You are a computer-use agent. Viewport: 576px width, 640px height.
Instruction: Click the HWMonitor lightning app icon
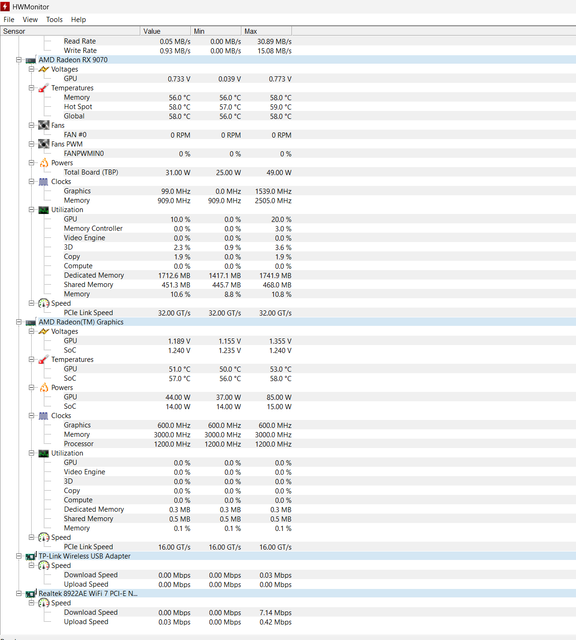pyautogui.click(x=5, y=7)
